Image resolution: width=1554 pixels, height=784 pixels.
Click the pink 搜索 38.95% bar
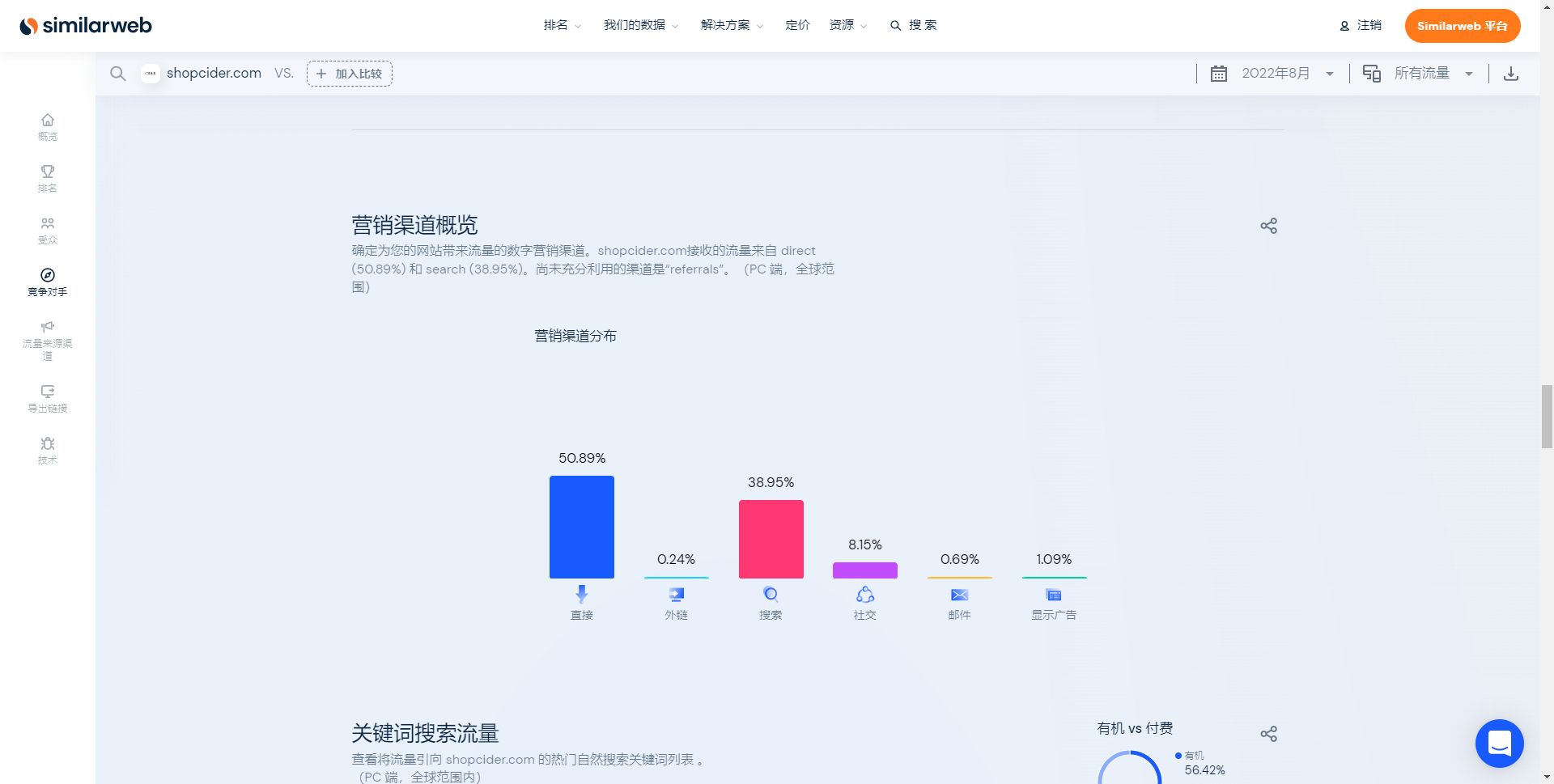[771, 539]
